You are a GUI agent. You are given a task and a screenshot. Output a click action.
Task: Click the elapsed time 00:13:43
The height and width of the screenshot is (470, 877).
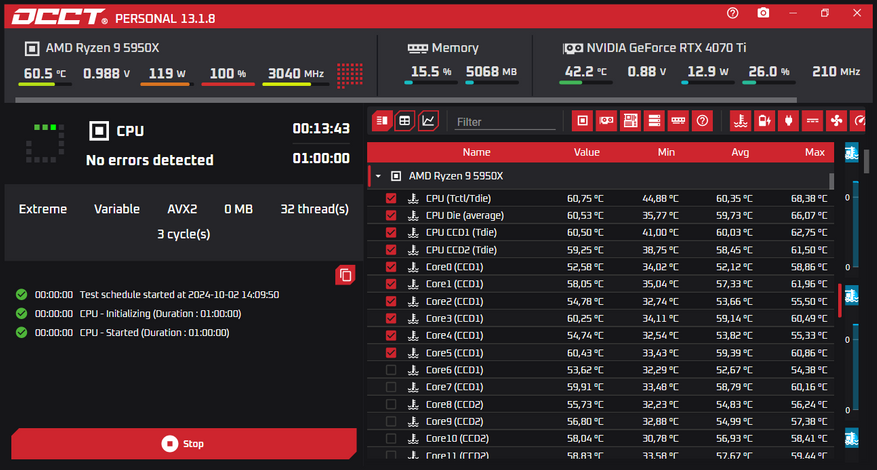pos(321,129)
